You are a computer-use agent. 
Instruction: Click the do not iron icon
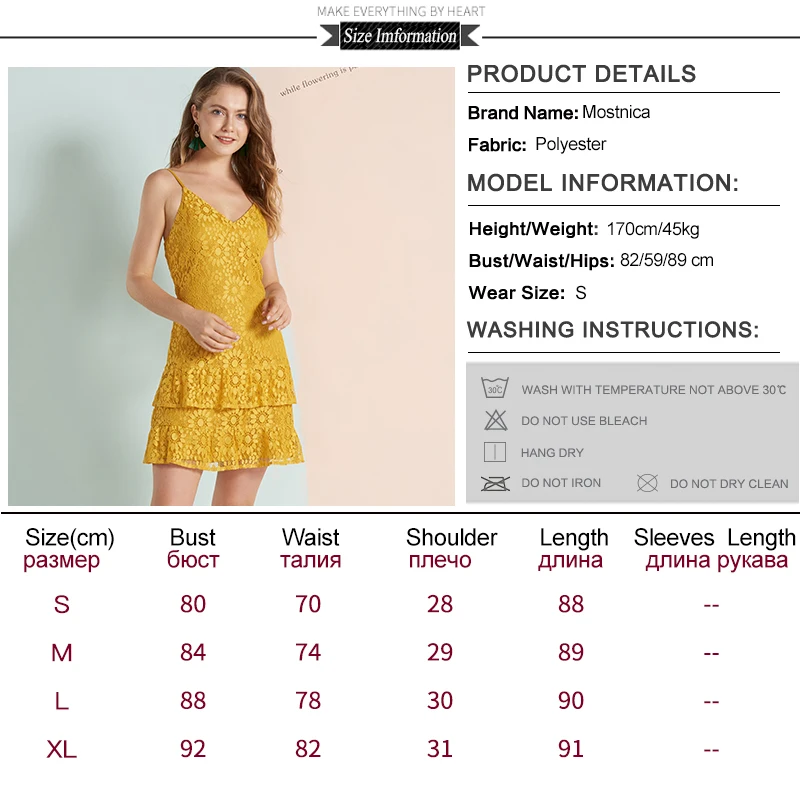(x=495, y=483)
